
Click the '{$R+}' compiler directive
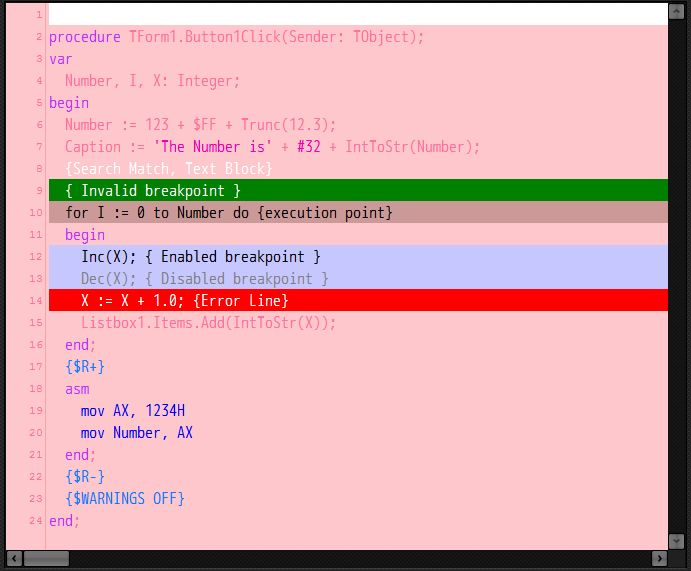pos(85,367)
